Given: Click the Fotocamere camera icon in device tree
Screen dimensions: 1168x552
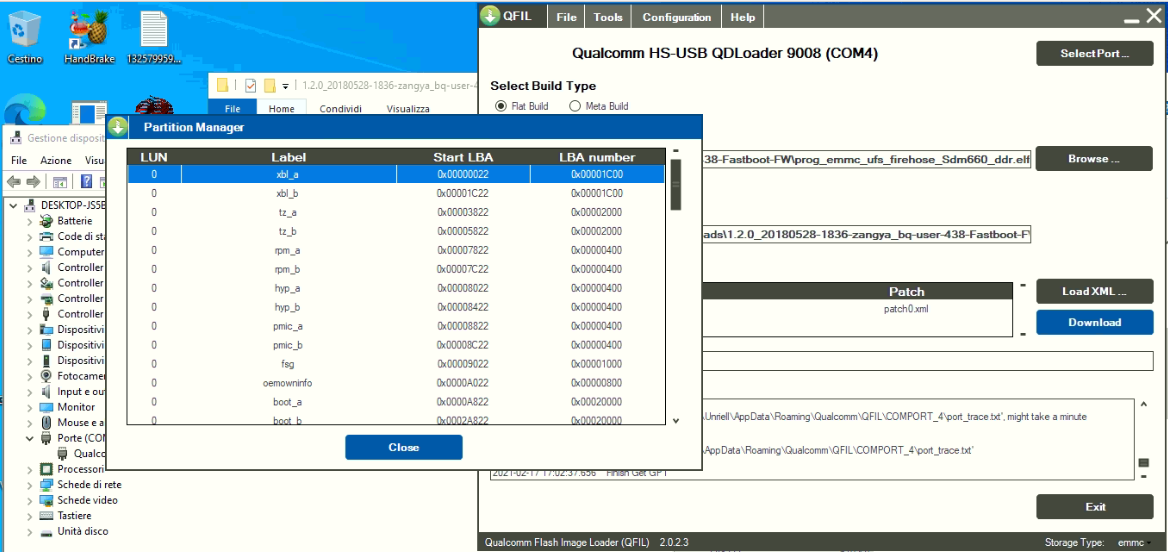Looking at the screenshot, I should pos(46,376).
